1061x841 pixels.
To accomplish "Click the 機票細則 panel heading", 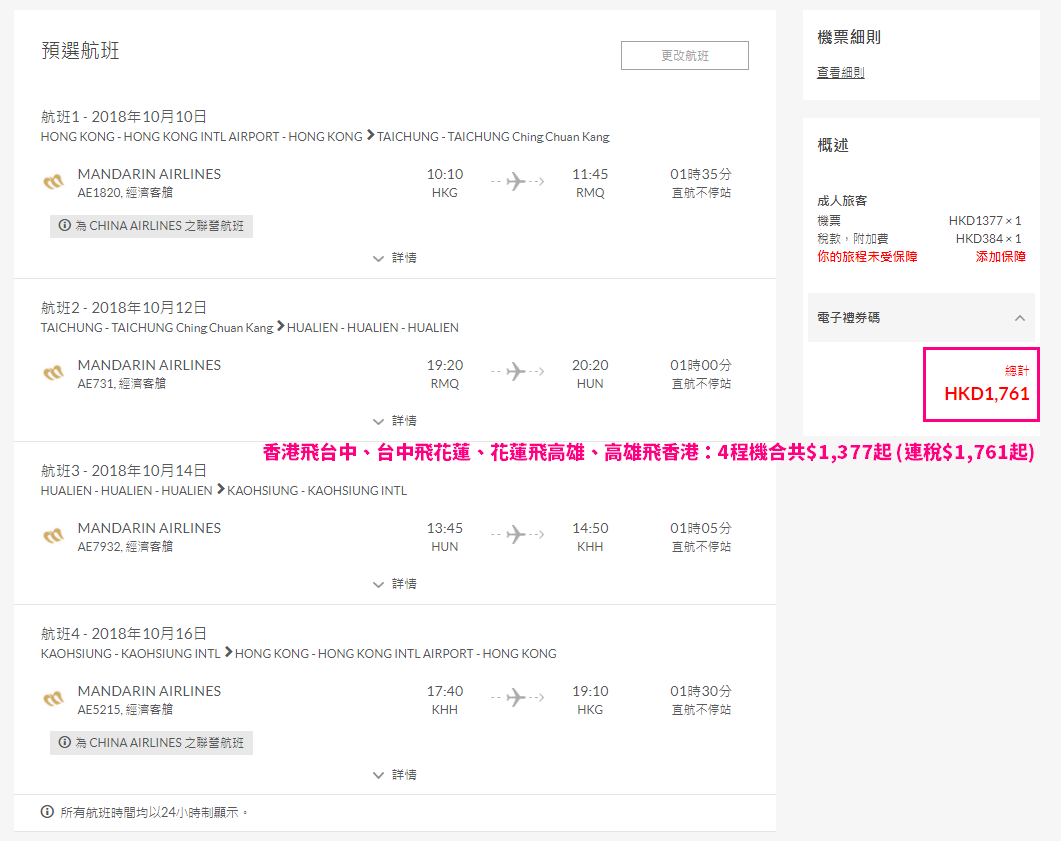I will [849, 37].
